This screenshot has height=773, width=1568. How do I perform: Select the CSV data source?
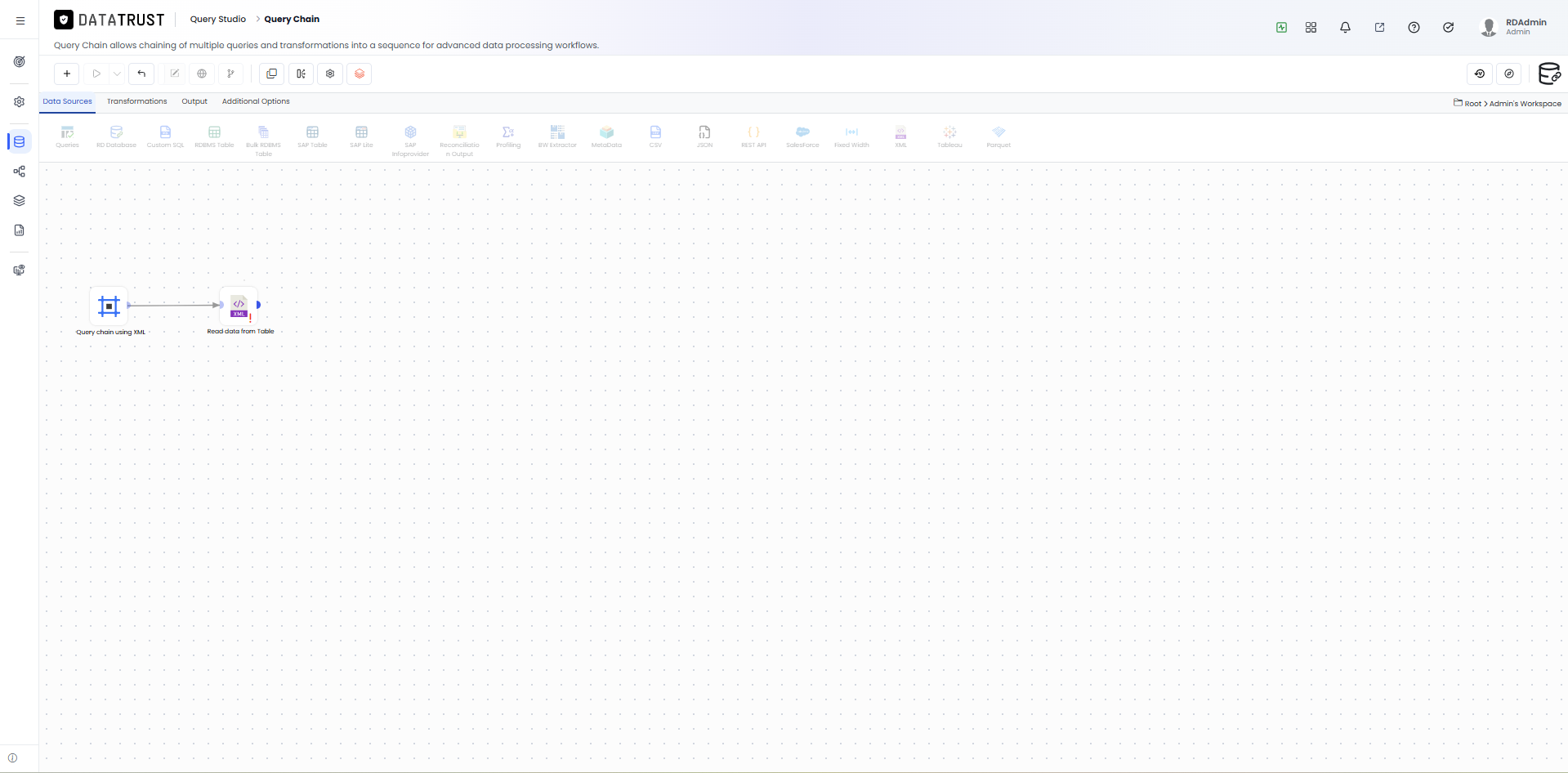pos(655,136)
